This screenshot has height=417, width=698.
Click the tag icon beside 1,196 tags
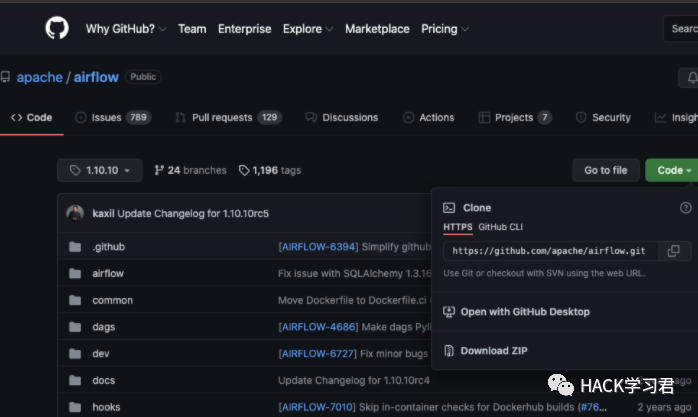[244, 170]
